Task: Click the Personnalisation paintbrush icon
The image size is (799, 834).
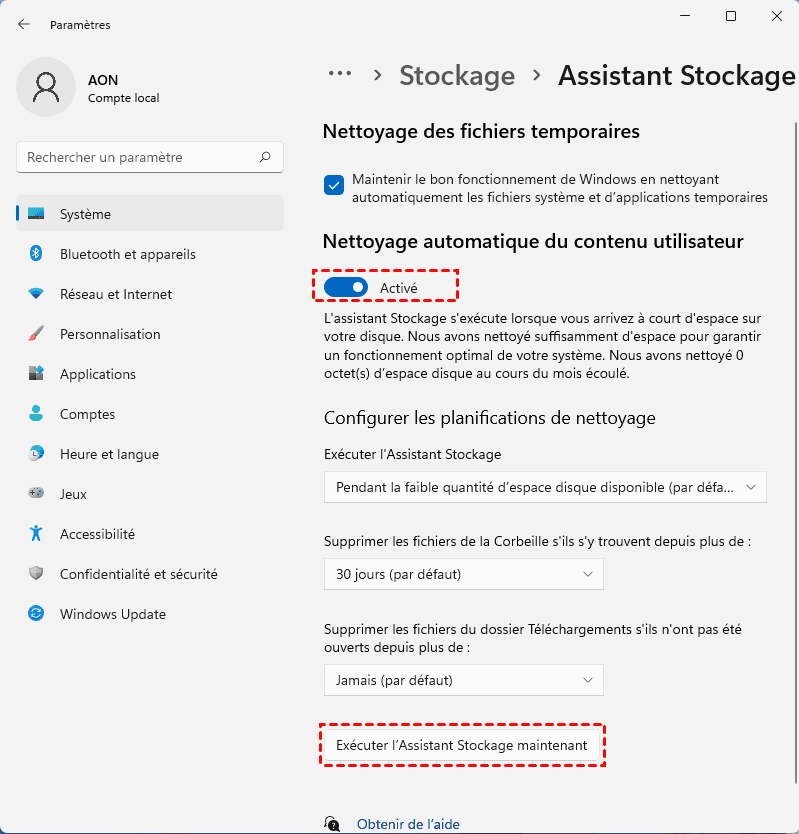Action: (x=36, y=334)
